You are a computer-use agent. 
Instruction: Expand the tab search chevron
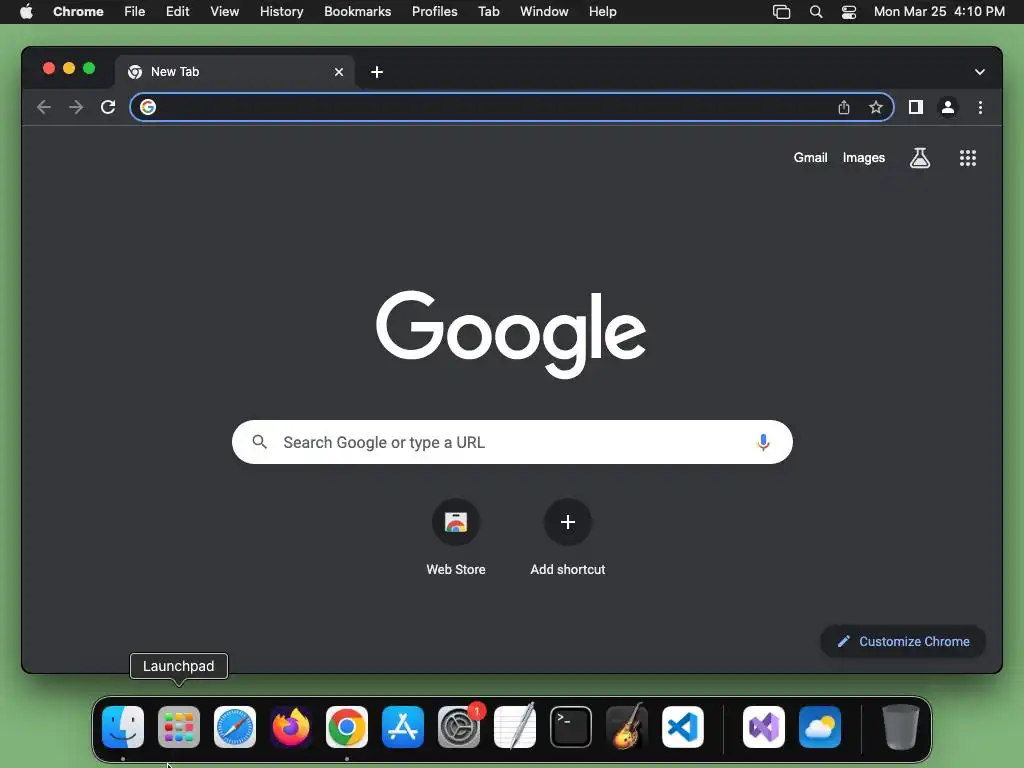(979, 72)
